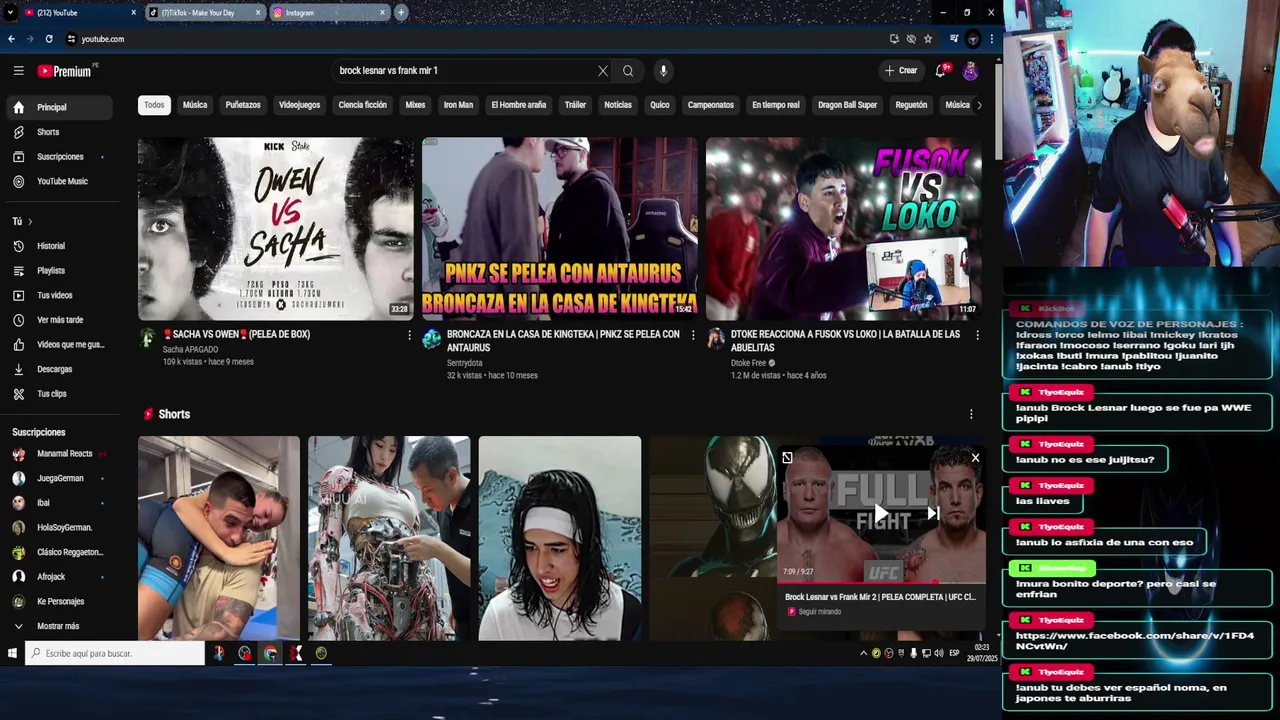1280x720 pixels.
Task: Close the miniplayer
Action: click(975, 458)
